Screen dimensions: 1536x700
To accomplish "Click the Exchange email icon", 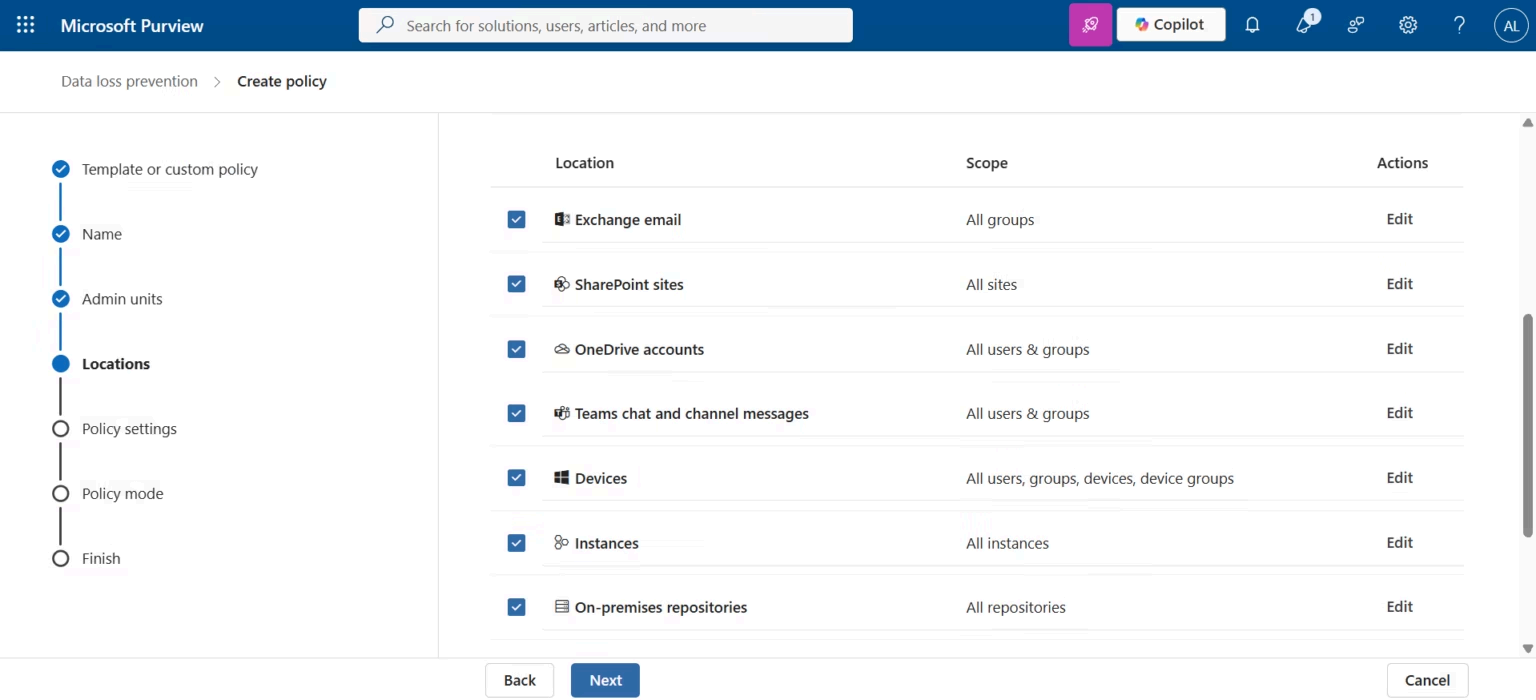I will [562, 219].
